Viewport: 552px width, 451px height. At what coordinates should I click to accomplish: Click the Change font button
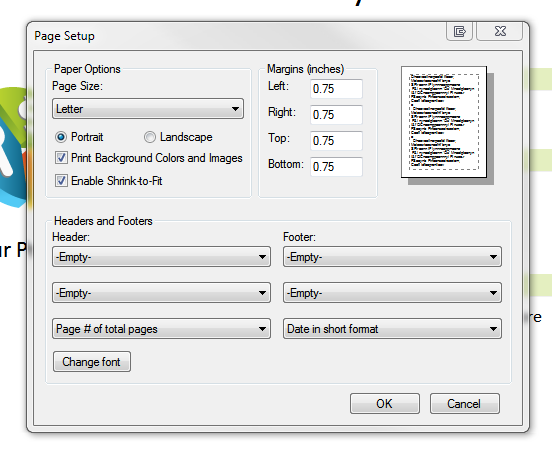click(x=92, y=362)
